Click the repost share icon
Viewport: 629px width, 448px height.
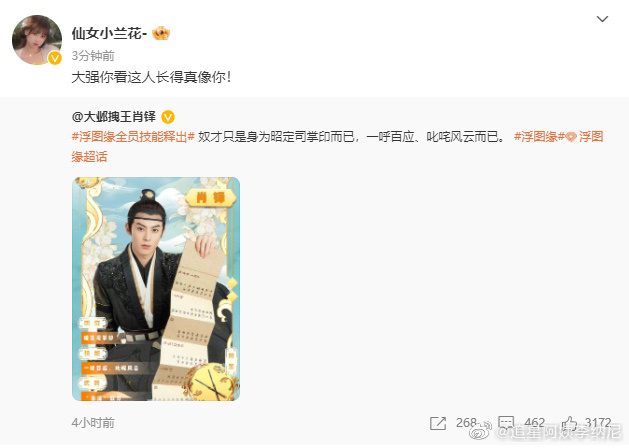[438, 423]
